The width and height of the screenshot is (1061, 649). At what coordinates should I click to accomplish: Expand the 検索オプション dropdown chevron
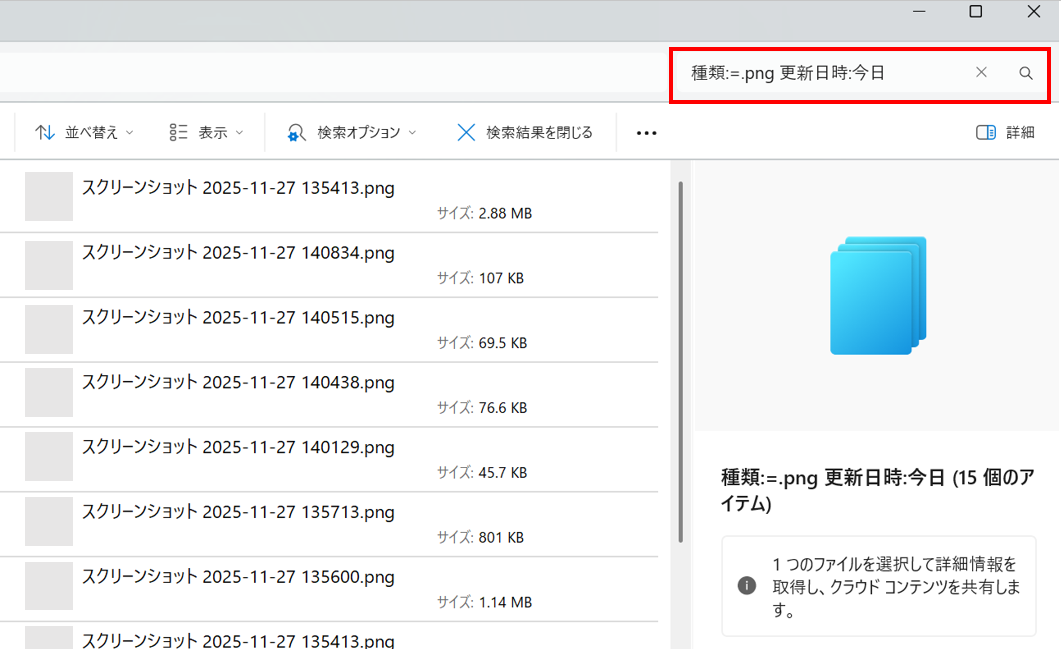coord(412,133)
